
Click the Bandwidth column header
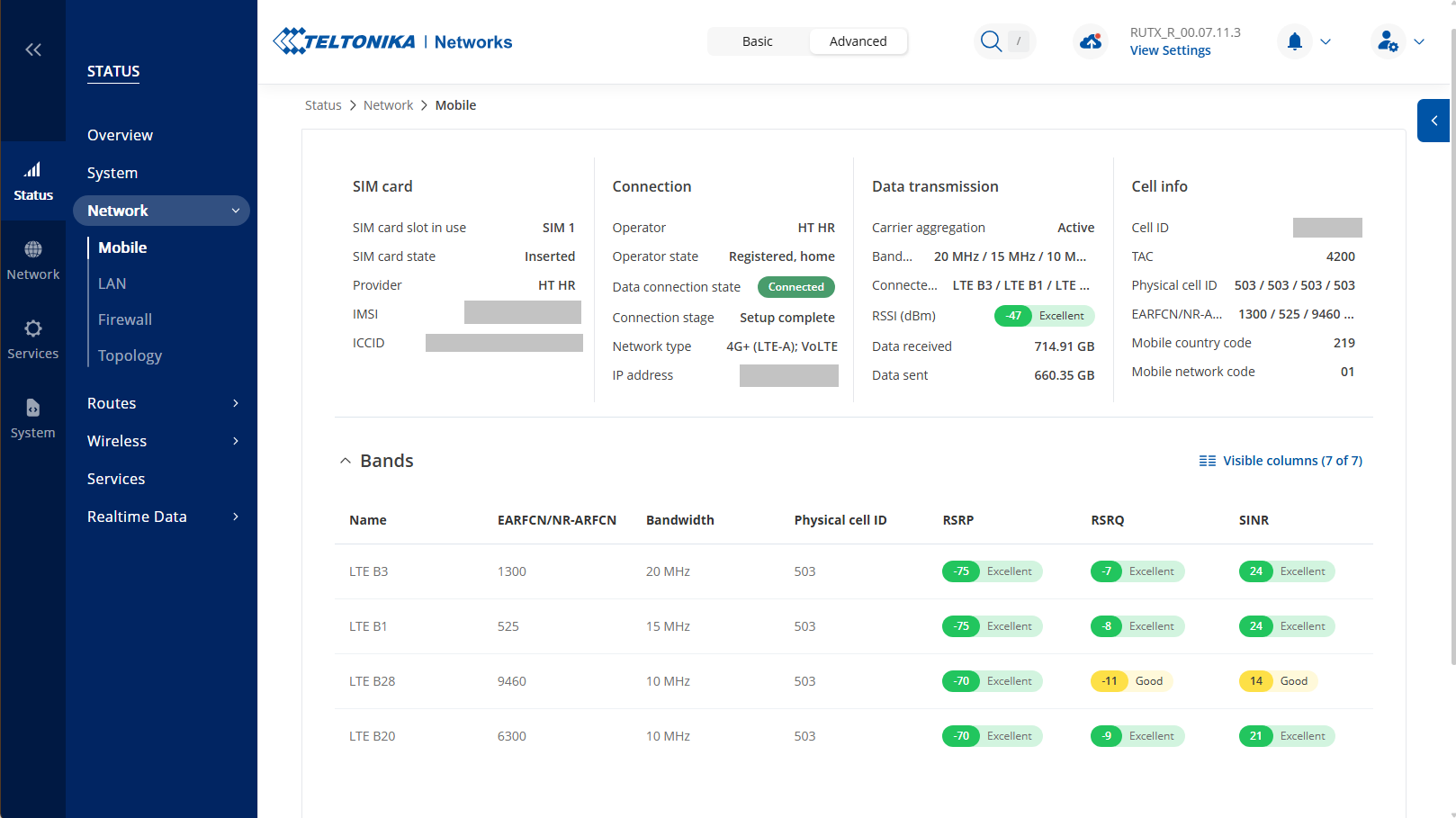click(x=680, y=520)
